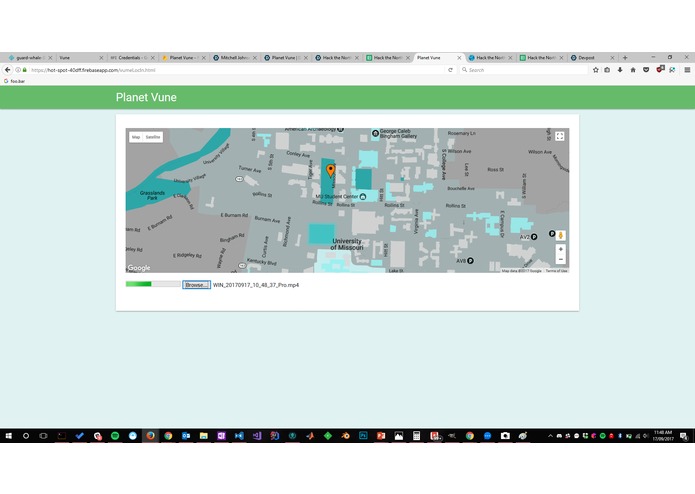The width and height of the screenshot is (695, 494).
Task: Open File Explorer from the taskbar
Action: point(203,436)
